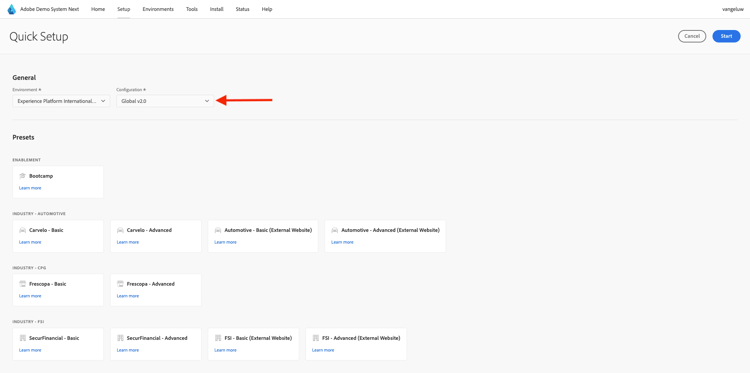Image resolution: width=750 pixels, height=373 pixels.
Task: Click the blue Start button
Action: click(x=726, y=36)
